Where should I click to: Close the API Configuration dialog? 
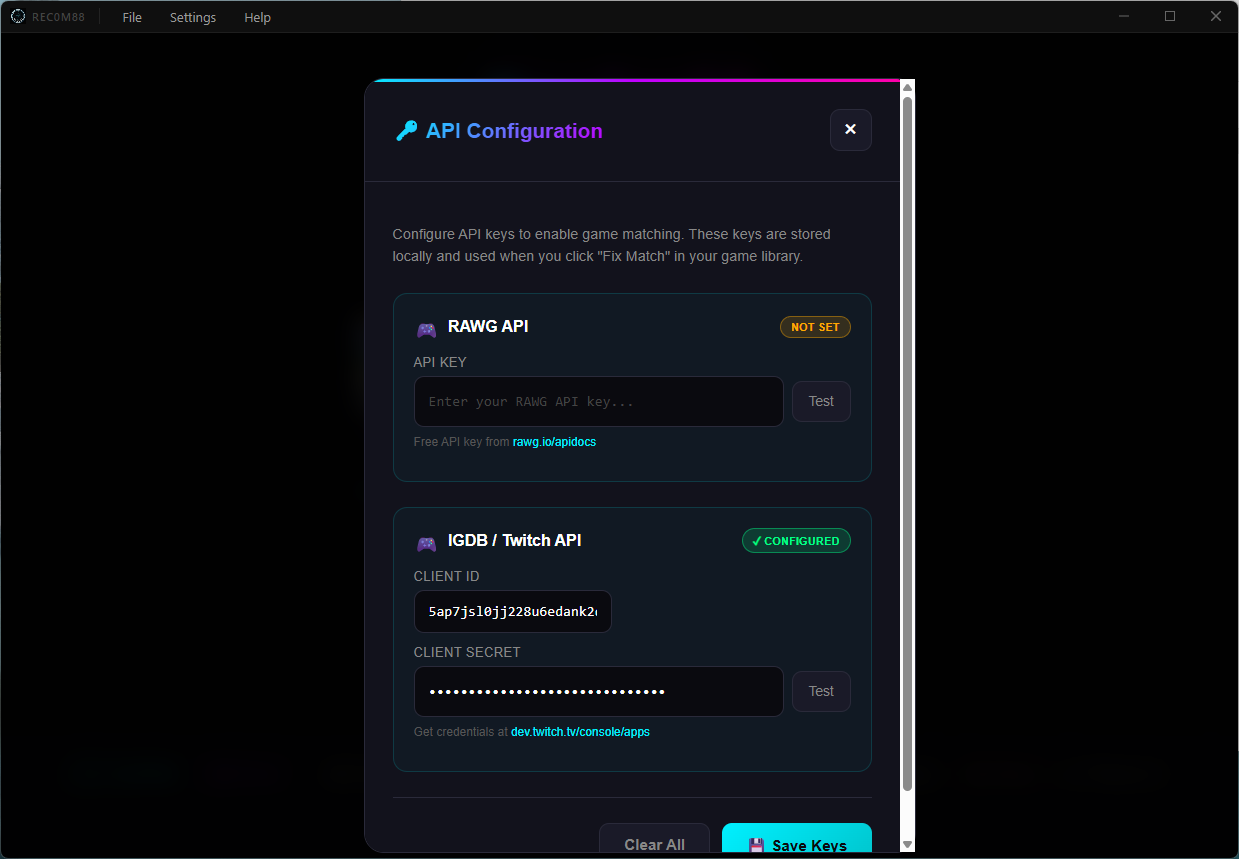click(x=850, y=130)
